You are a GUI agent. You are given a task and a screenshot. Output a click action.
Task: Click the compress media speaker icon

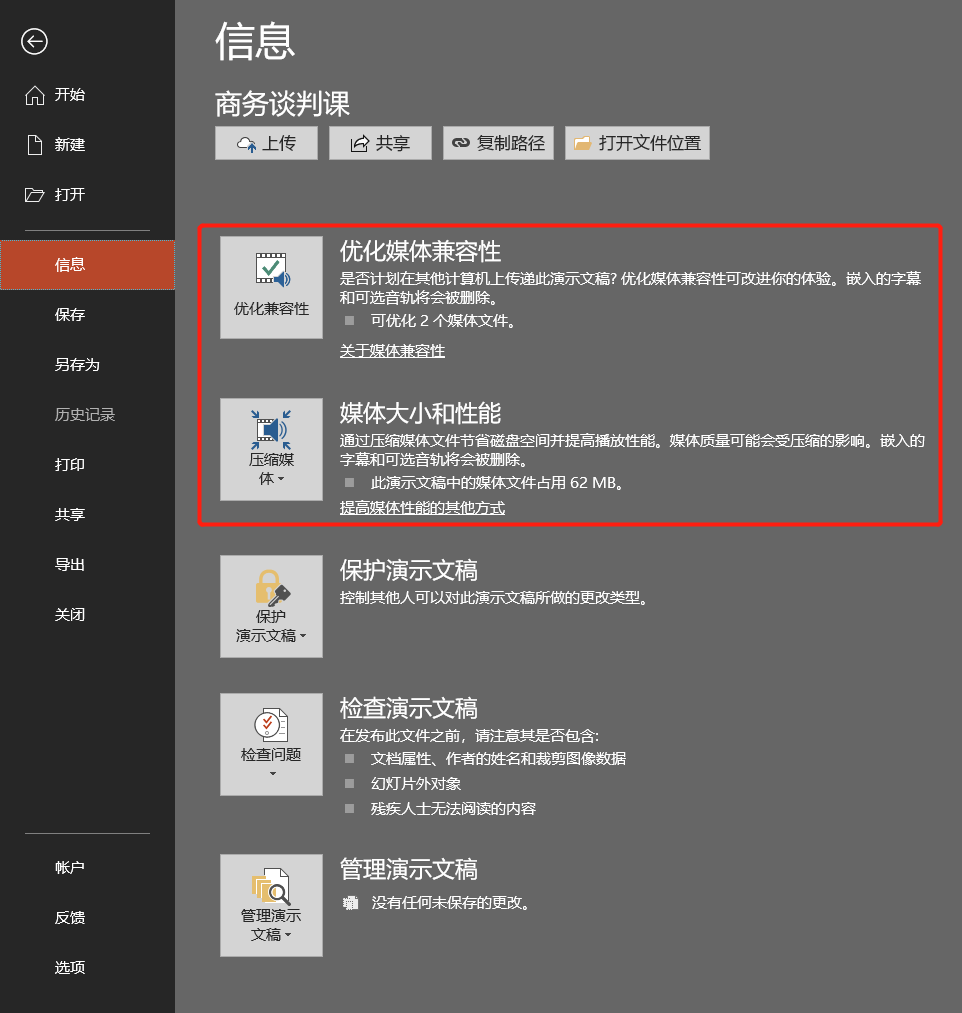(x=271, y=430)
